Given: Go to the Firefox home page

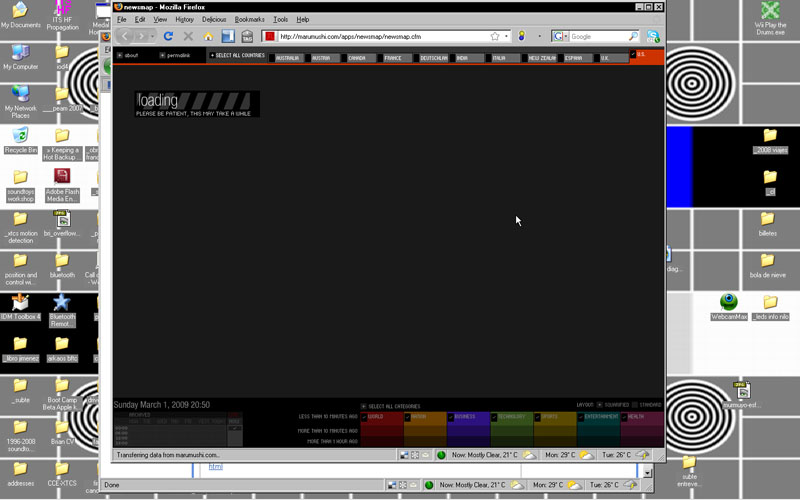Looking at the screenshot, I should [x=209, y=36].
